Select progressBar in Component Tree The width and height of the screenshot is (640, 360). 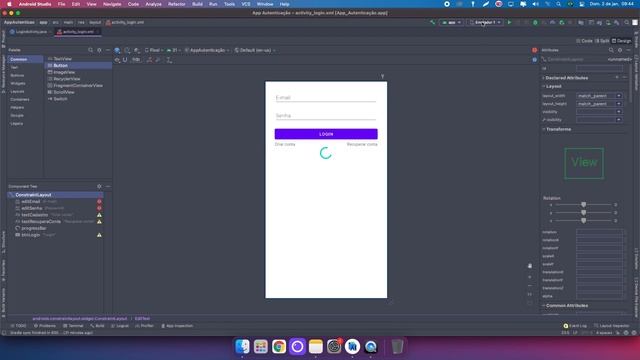(34, 228)
